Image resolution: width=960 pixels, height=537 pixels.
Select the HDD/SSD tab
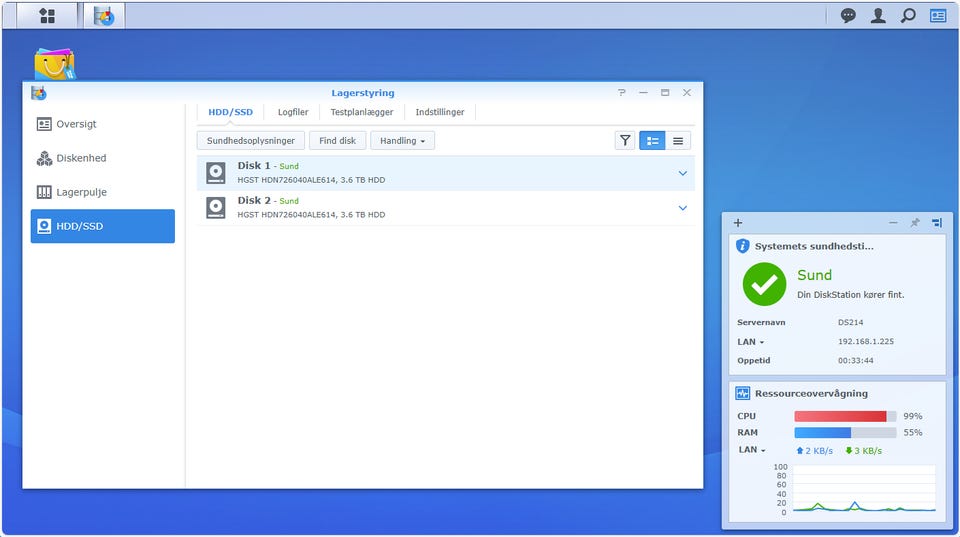click(x=230, y=112)
